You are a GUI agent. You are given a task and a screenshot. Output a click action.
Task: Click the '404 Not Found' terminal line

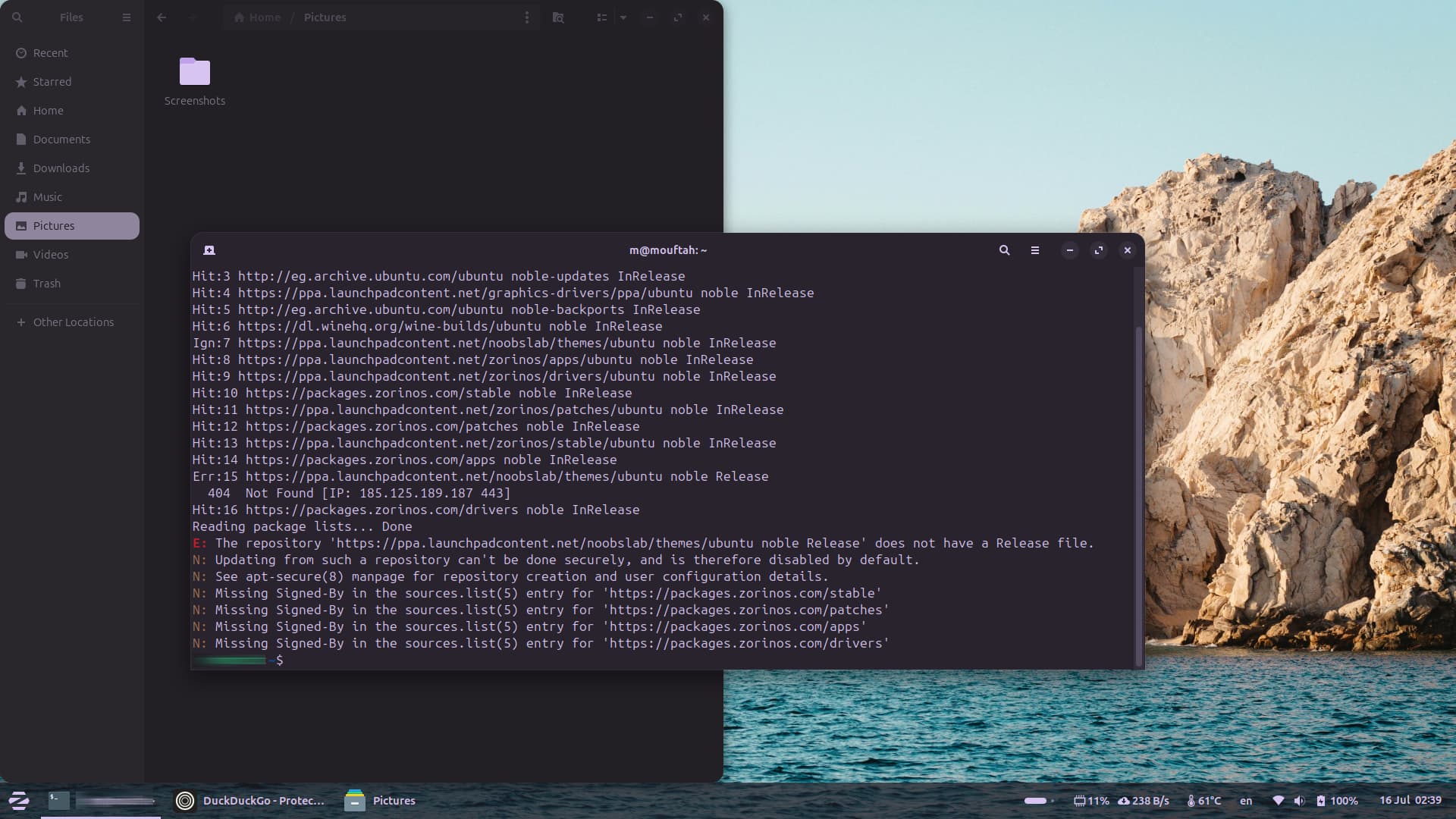click(359, 494)
